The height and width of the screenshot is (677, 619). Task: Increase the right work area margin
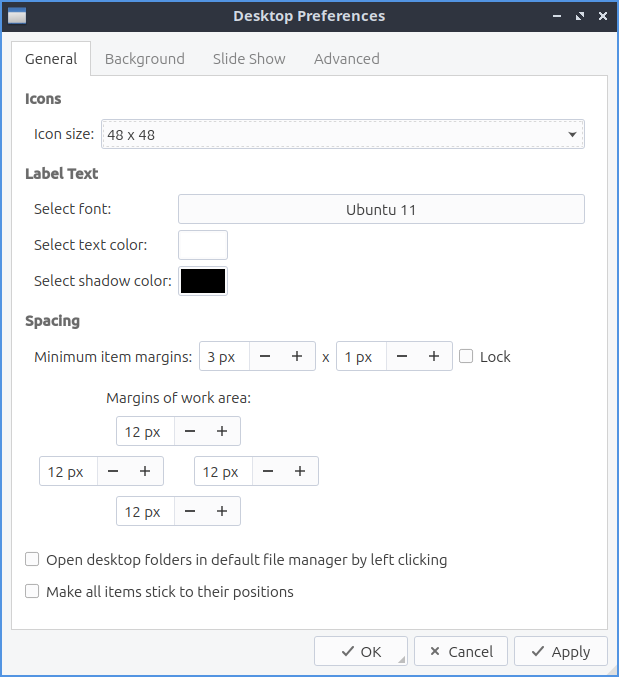click(300, 472)
